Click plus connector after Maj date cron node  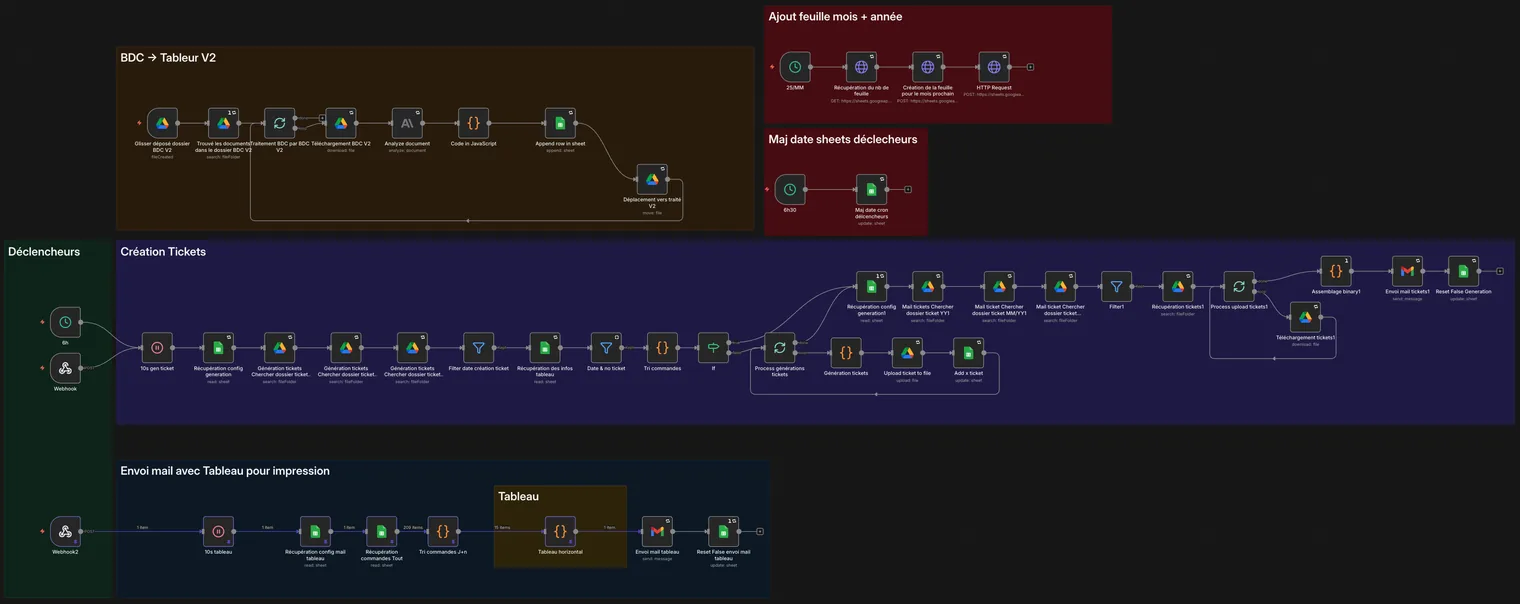(907, 189)
